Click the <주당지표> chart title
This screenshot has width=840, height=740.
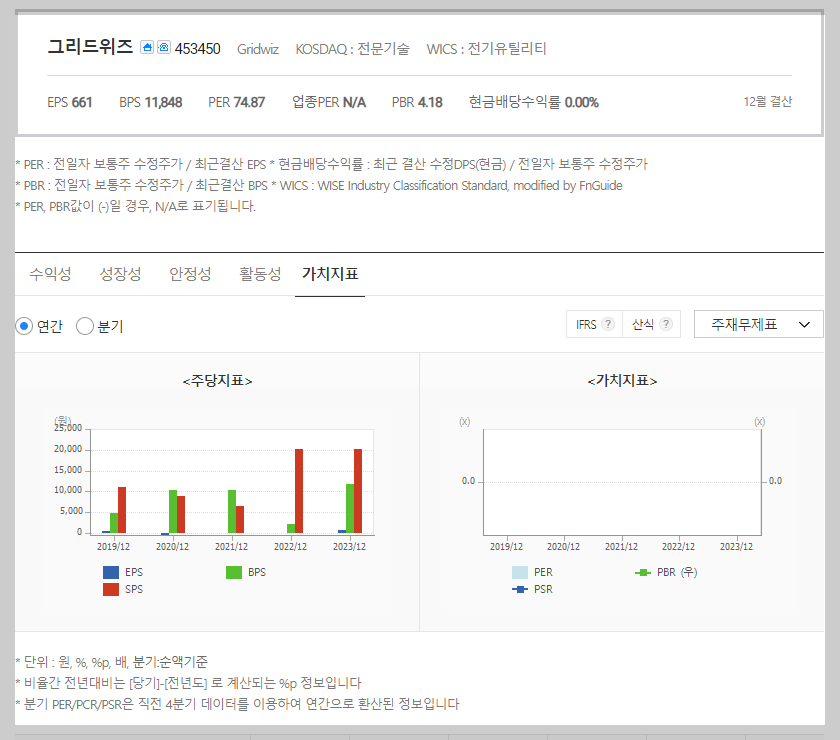click(218, 380)
